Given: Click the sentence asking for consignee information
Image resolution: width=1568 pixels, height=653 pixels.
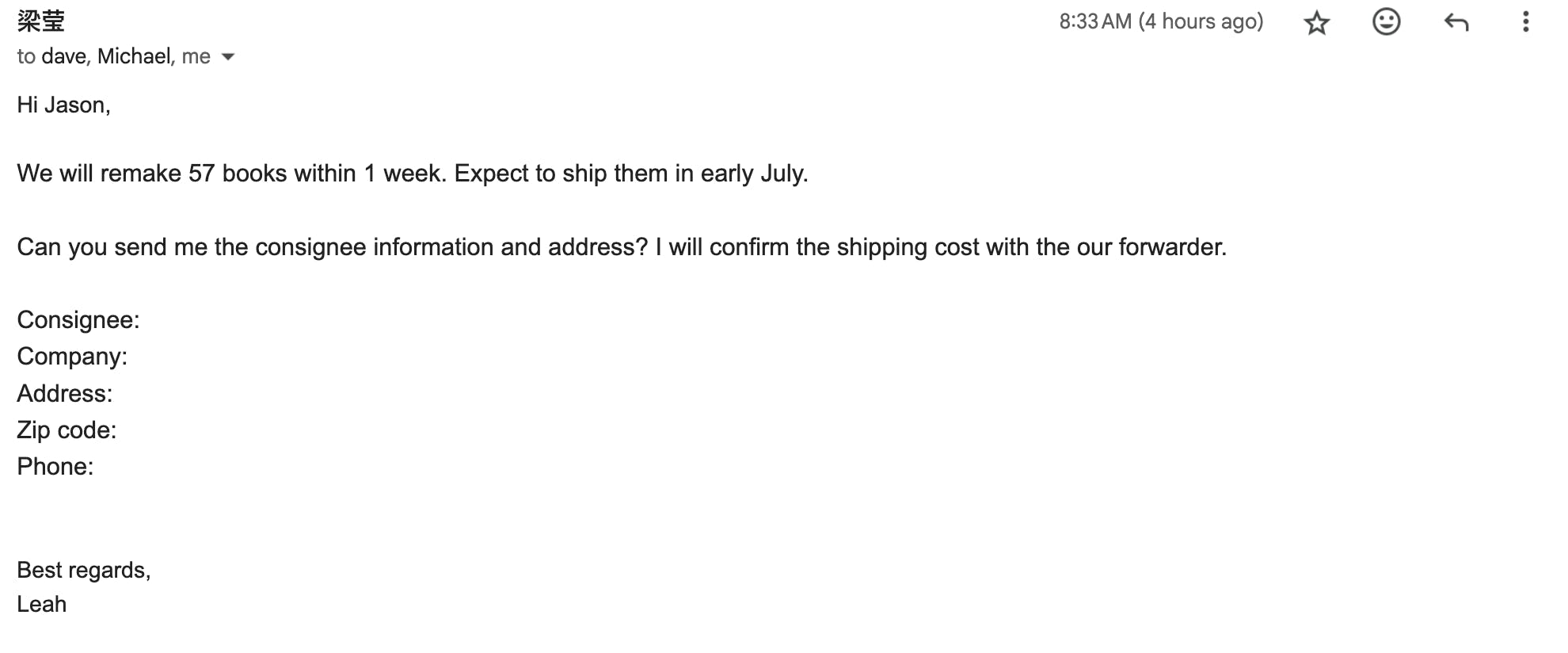Looking at the screenshot, I should [621, 247].
